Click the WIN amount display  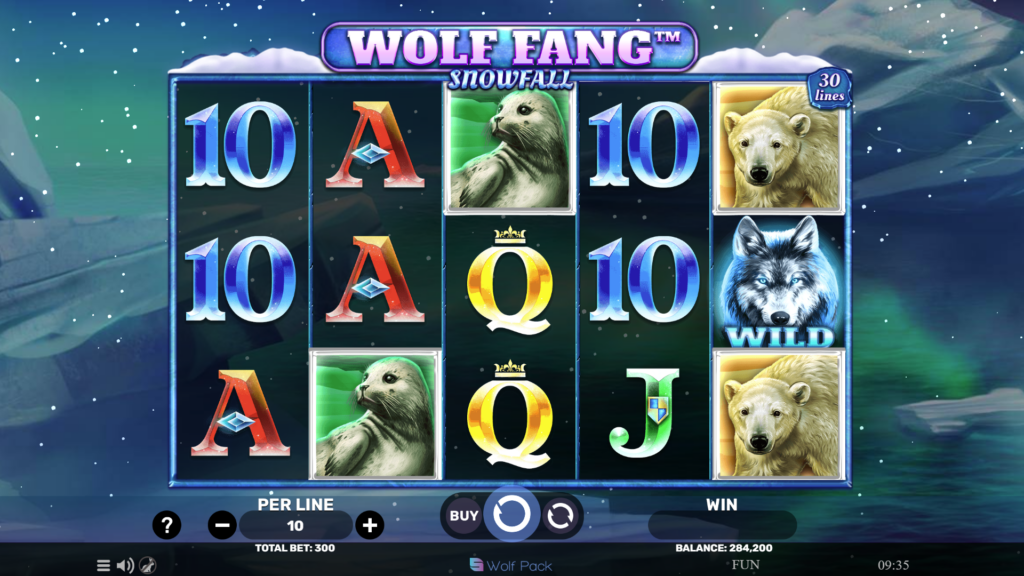pyautogui.click(x=722, y=525)
